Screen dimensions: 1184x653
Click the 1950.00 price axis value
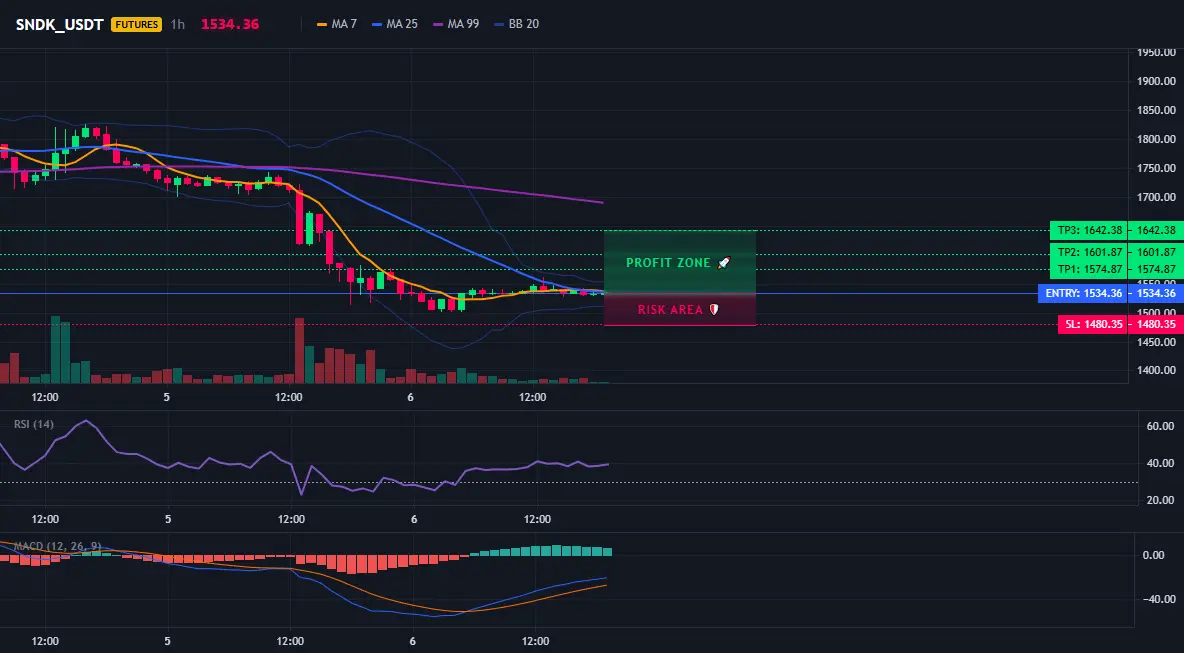pyautogui.click(x=1156, y=53)
